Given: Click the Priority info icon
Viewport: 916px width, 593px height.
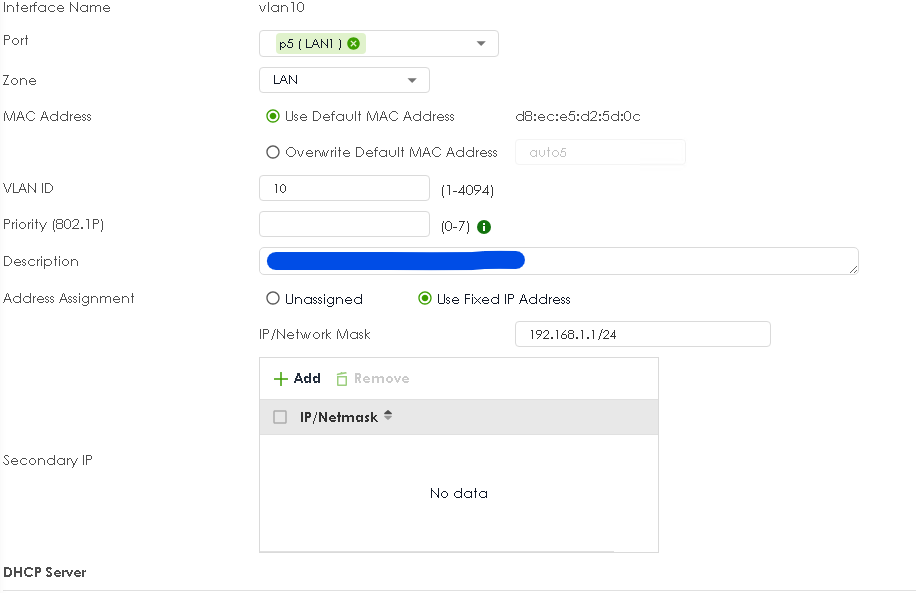Looking at the screenshot, I should (x=484, y=227).
